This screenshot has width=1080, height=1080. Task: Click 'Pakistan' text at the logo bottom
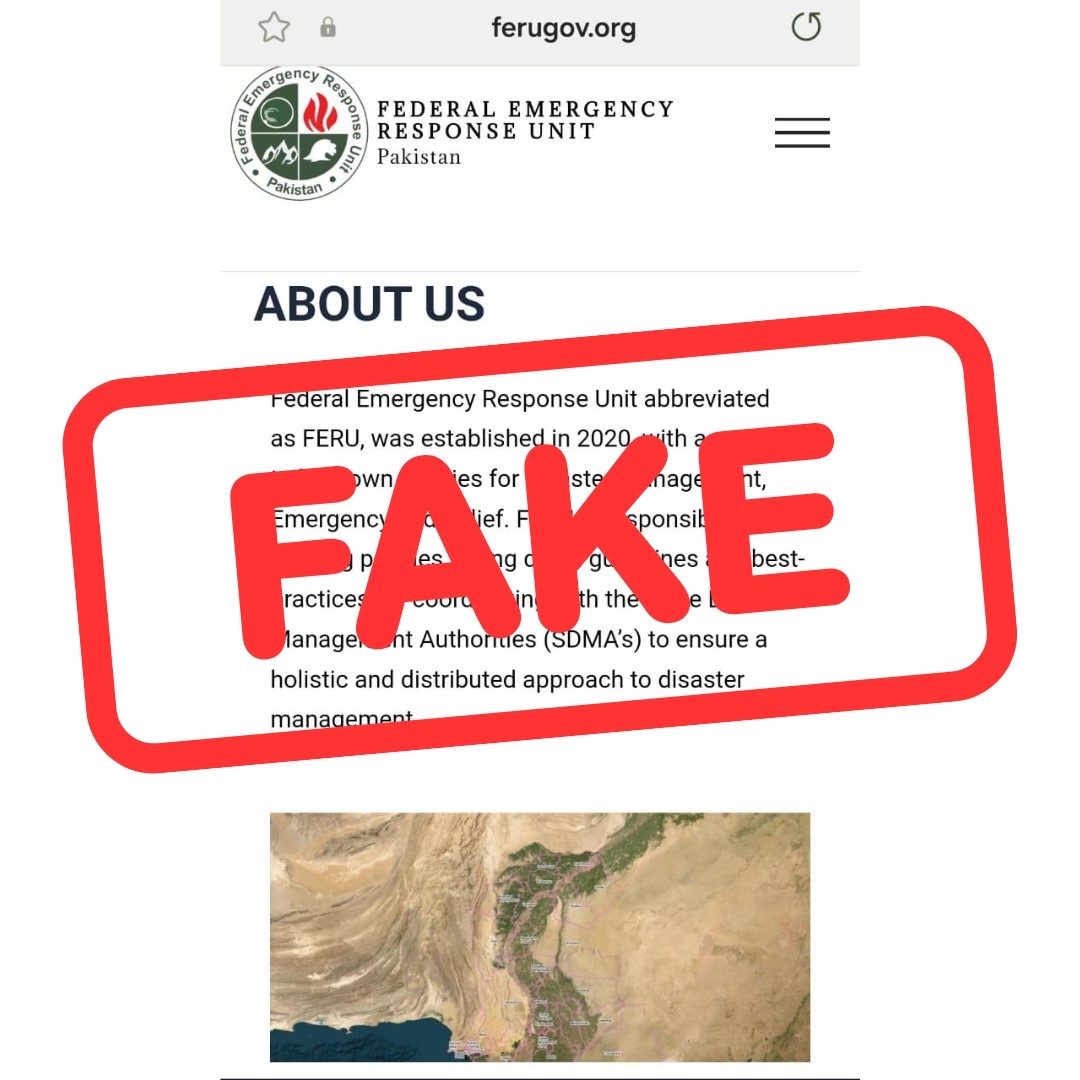[295, 187]
